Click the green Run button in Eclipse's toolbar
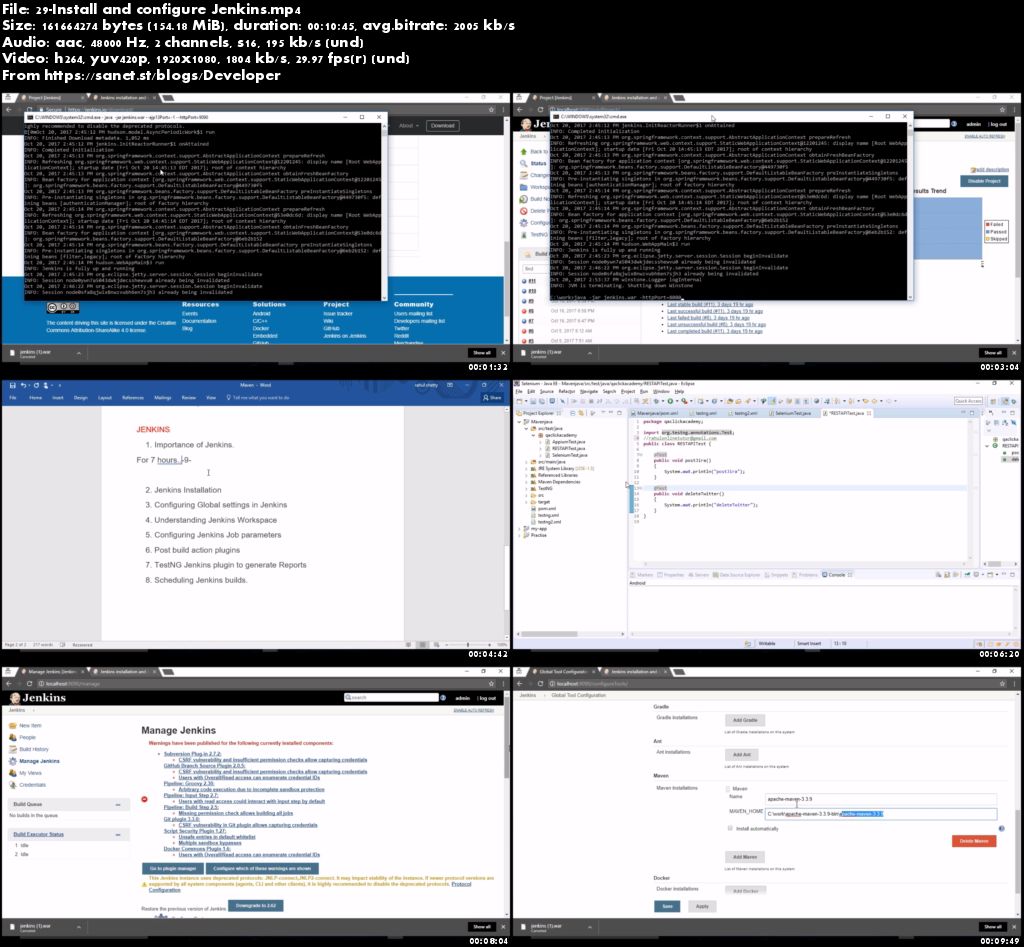 (669, 401)
